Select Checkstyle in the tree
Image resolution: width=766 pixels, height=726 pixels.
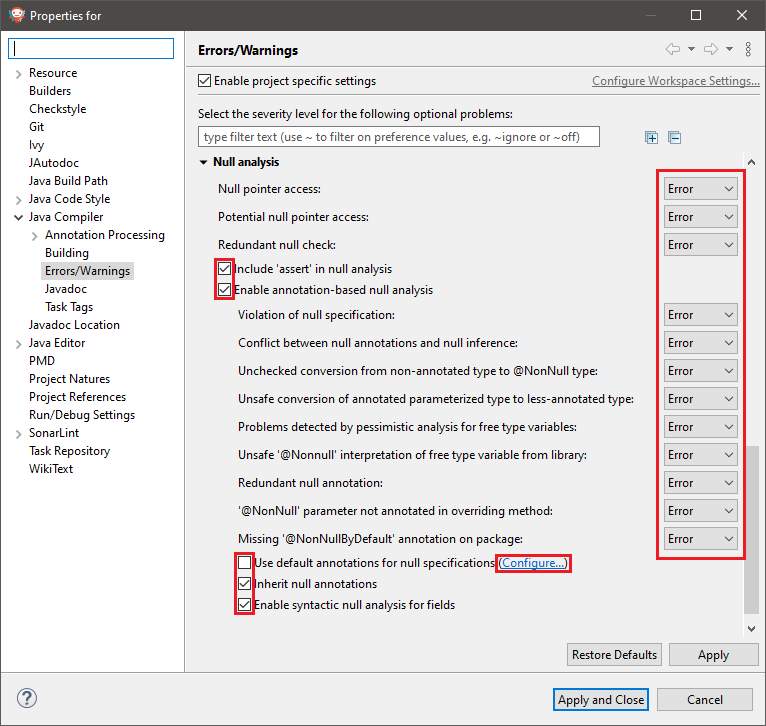58,109
